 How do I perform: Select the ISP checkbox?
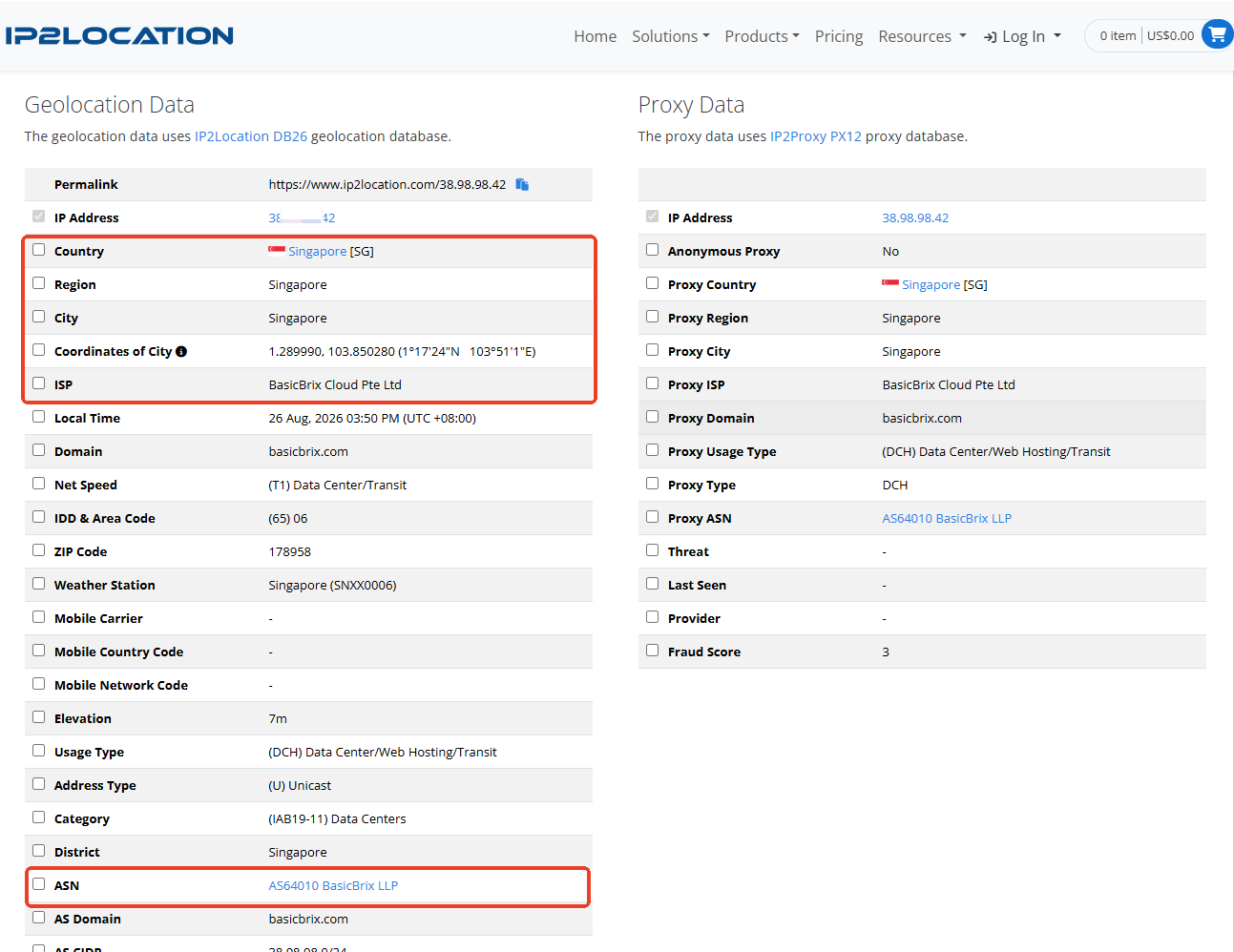(x=39, y=383)
